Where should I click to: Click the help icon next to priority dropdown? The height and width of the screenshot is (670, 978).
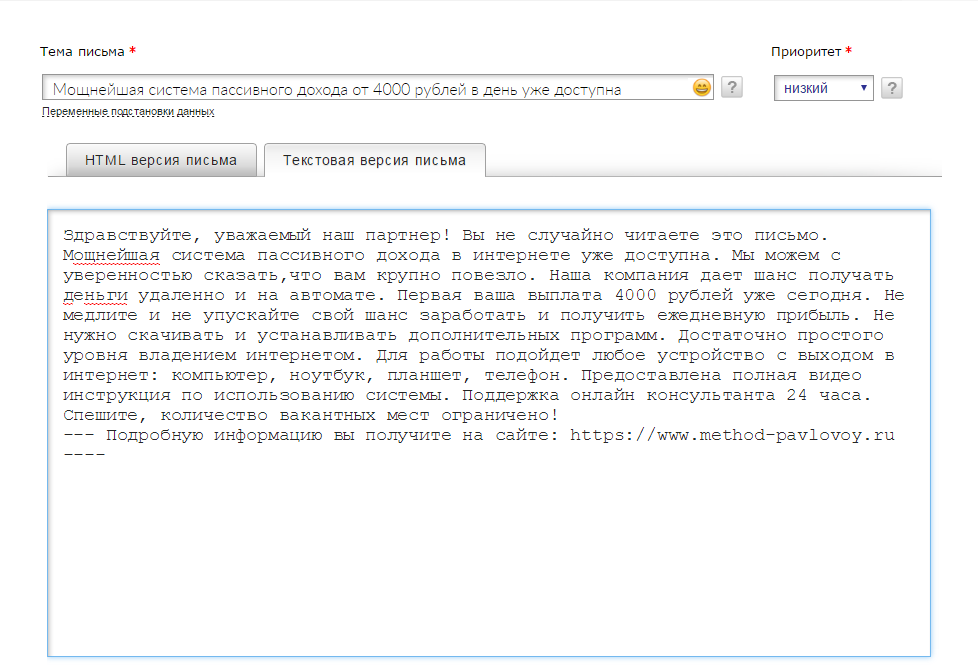pyautogui.click(x=891, y=88)
